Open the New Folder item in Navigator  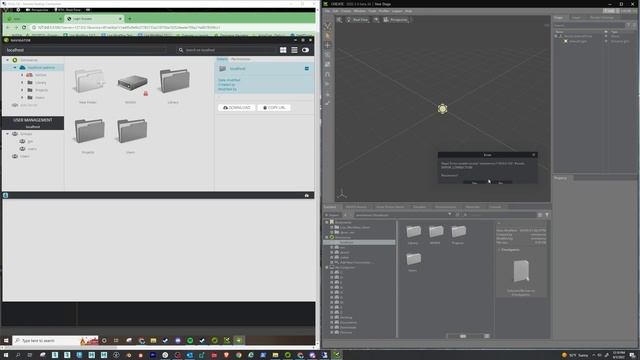click(x=88, y=85)
